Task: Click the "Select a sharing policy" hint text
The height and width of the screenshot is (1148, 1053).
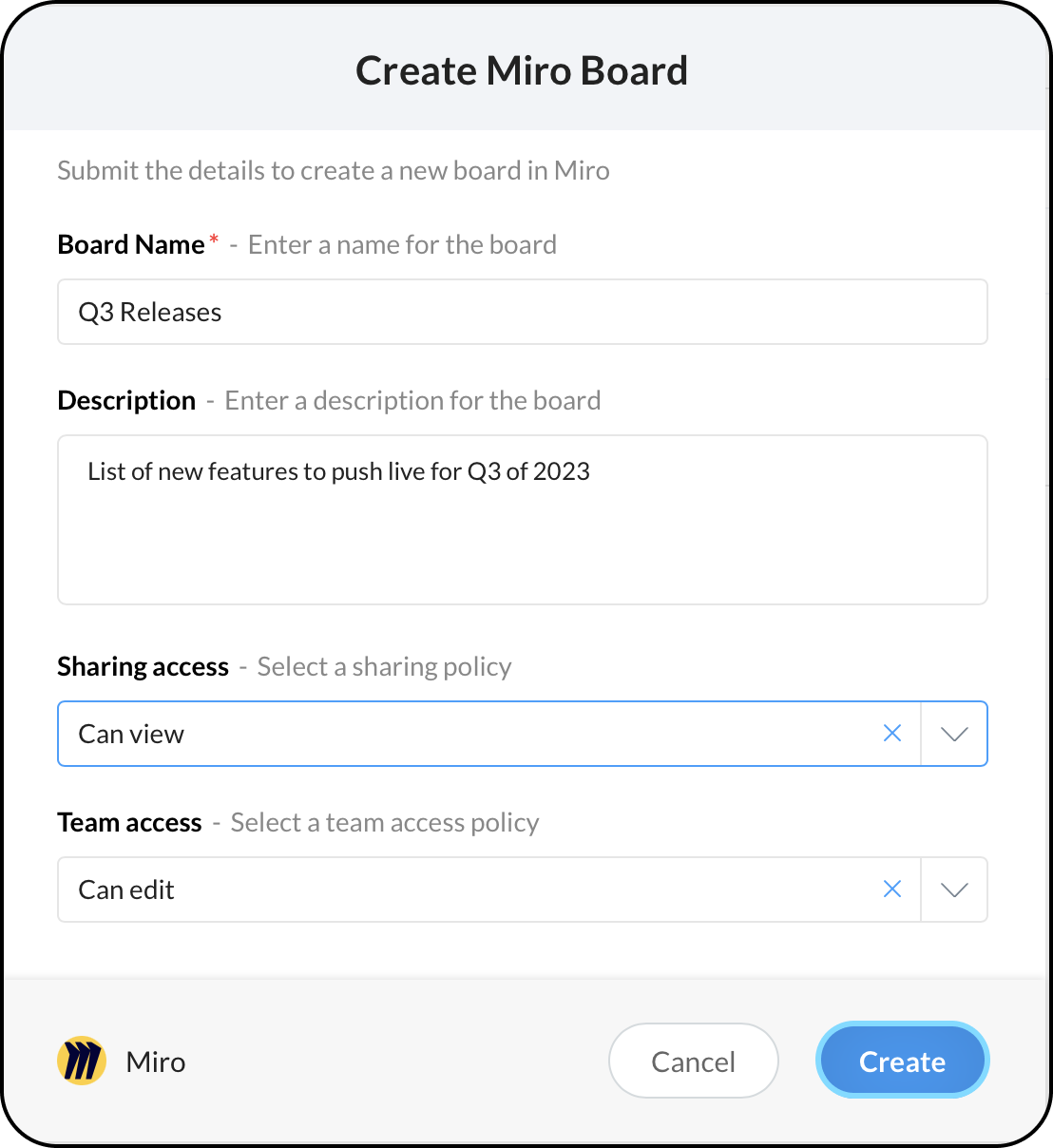Action: [384, 666]
